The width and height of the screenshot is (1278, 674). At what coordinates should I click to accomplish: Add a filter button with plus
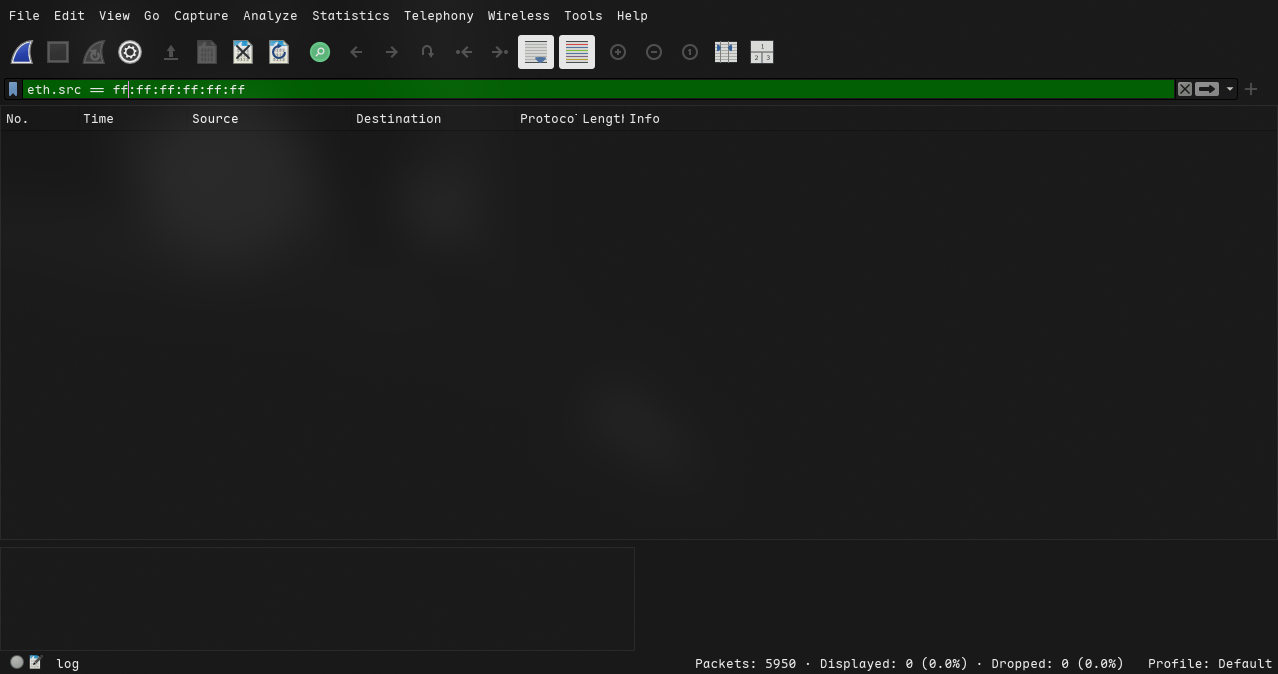(1250, 89)
